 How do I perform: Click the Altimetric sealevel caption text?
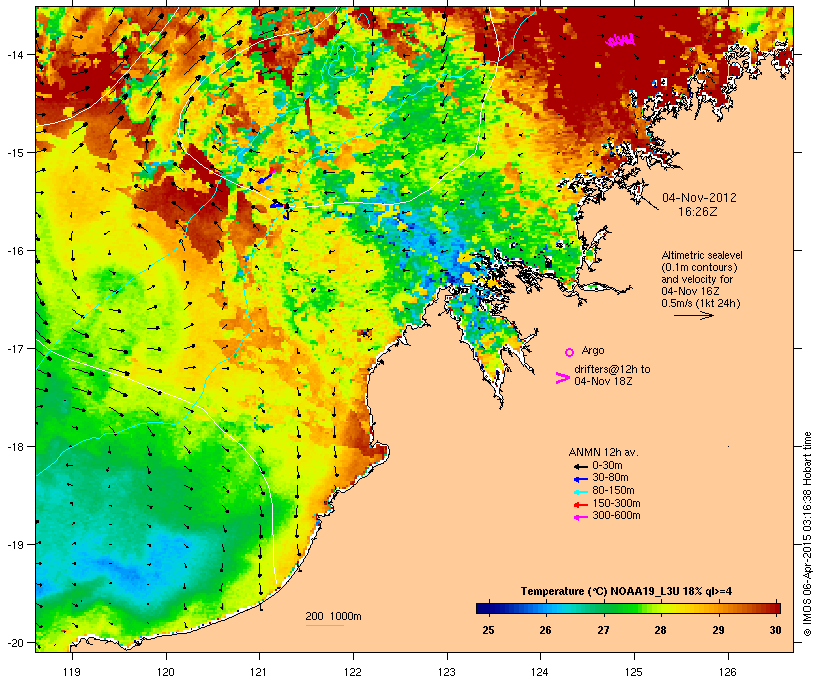(x=702, y=255)
